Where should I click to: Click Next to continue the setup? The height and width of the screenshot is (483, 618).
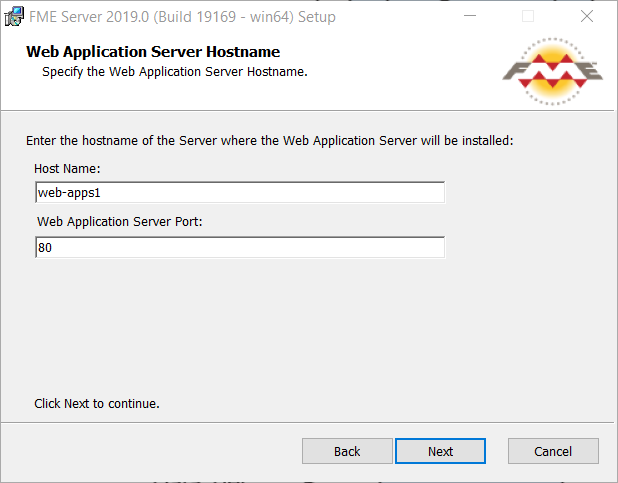coord(440,451)
